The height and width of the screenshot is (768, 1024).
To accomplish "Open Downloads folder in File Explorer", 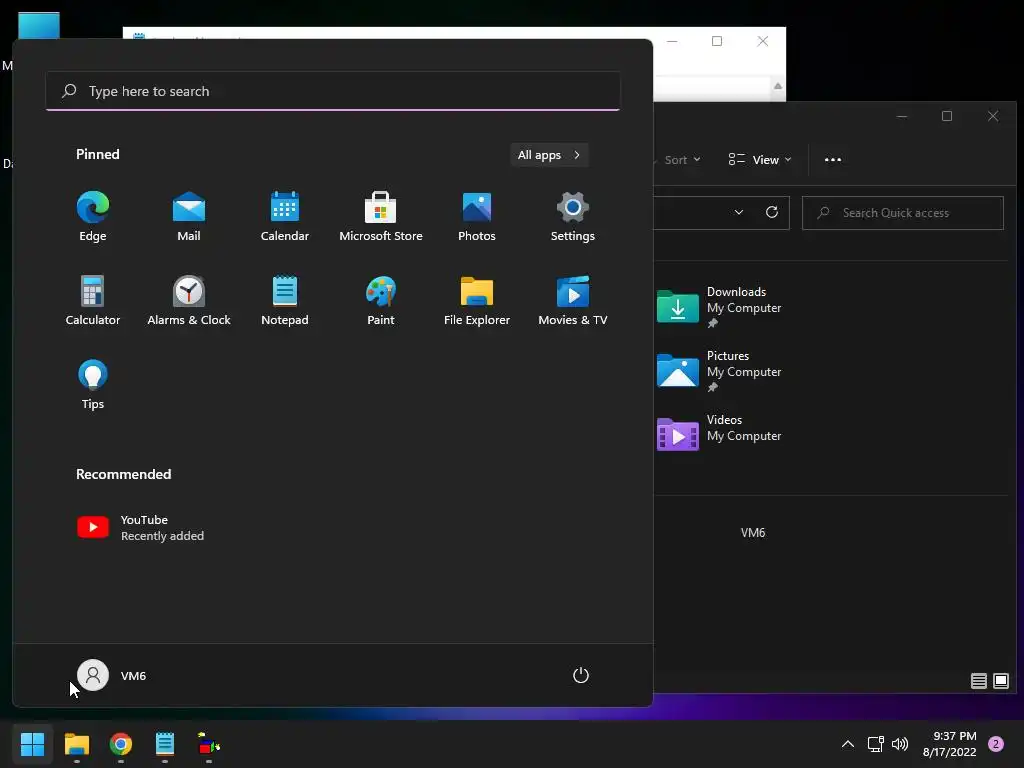I will (720, 306).
